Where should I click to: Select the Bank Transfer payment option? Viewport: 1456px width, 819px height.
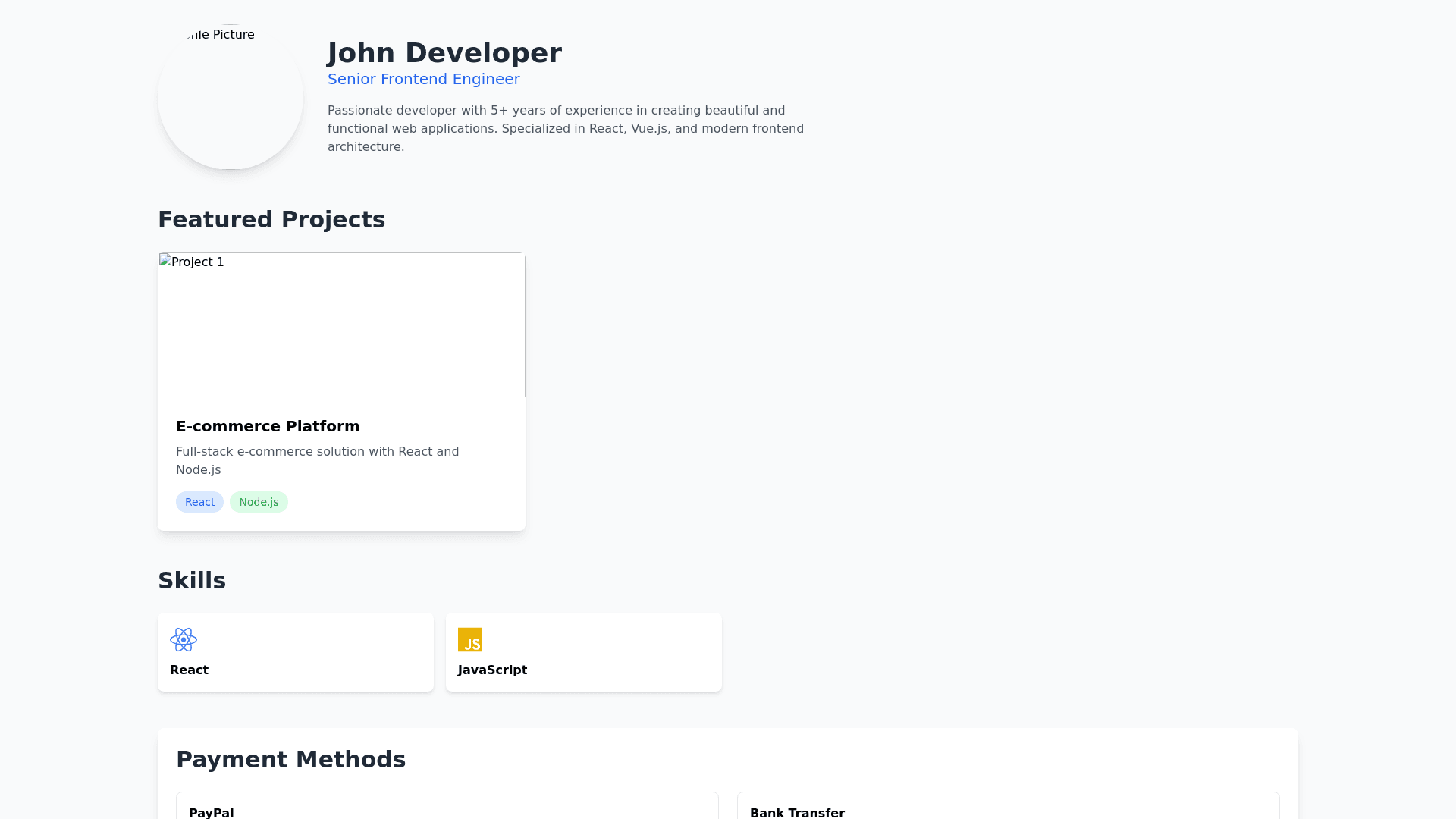tap(1008, 808)
